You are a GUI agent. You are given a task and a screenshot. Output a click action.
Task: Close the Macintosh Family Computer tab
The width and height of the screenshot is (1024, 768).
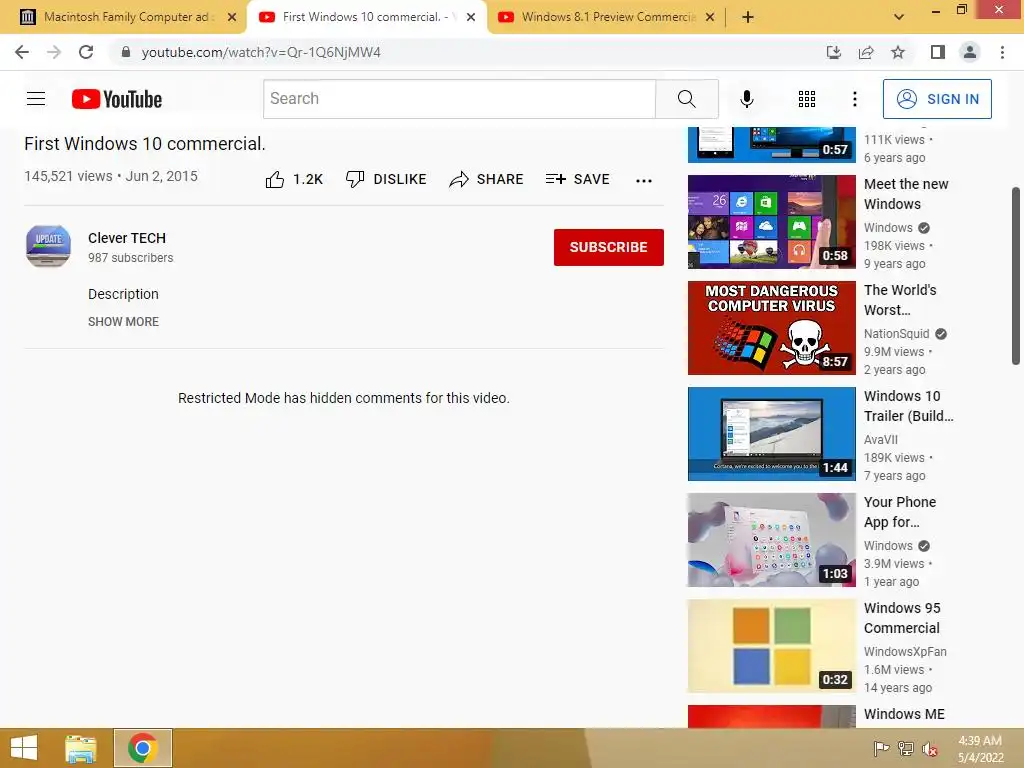tap(232, 18)
